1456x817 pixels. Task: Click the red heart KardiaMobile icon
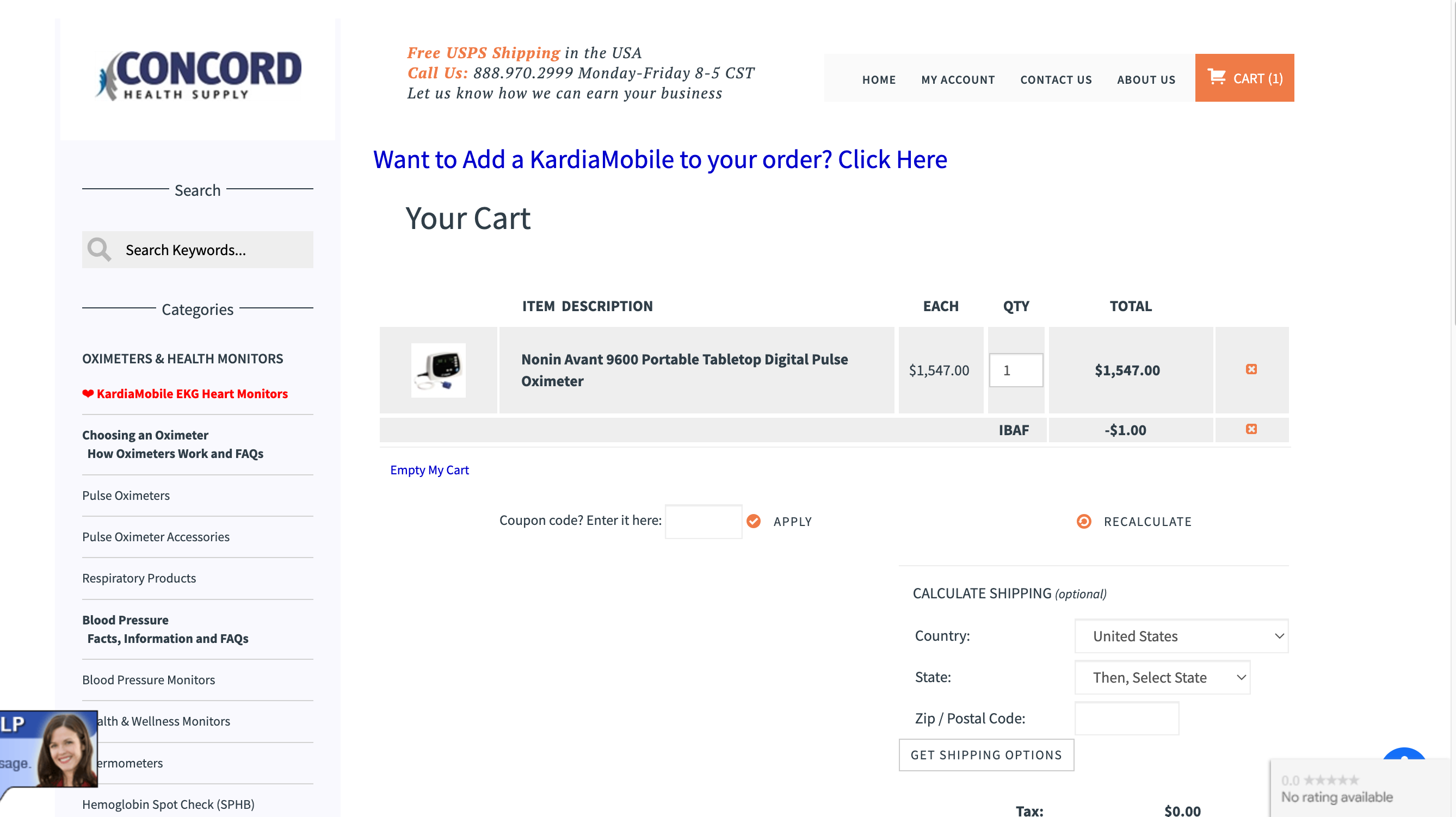[x=88, y=394]
